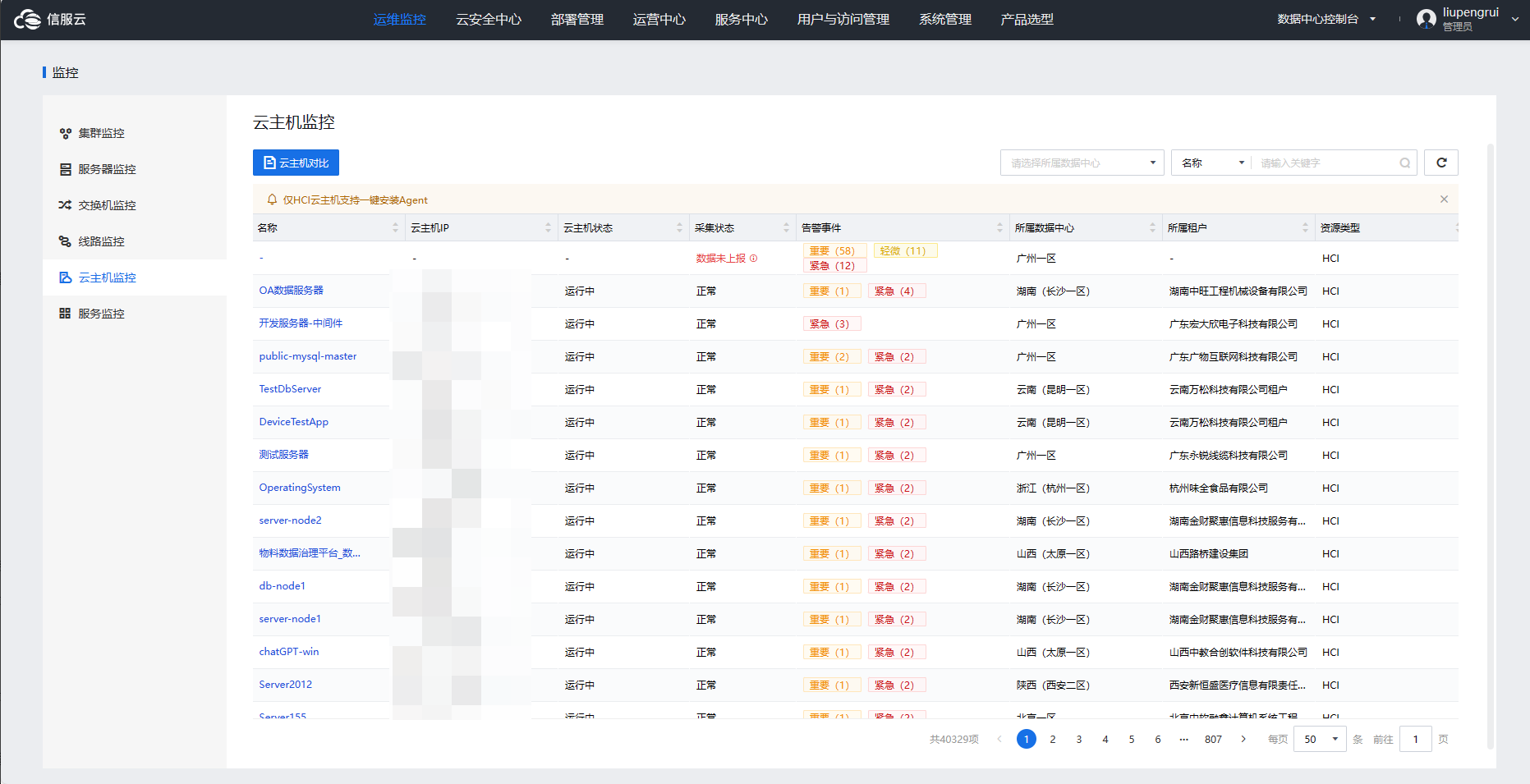Open 部署管理 menu
1530x784 pixels.
pos(577,19)
